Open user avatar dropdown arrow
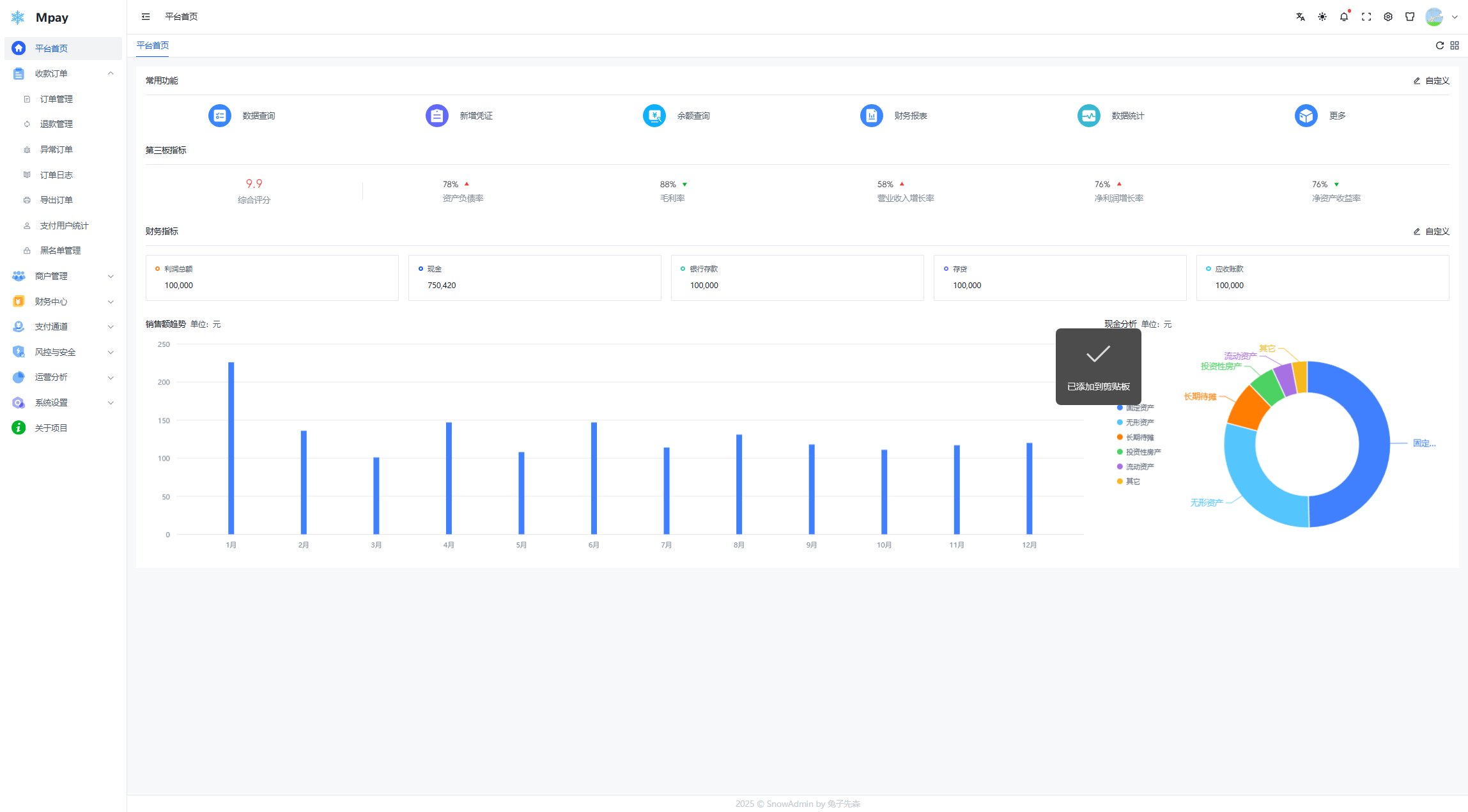The image size is (1468, 812). pyautogui.click(x=1455, y=17)
